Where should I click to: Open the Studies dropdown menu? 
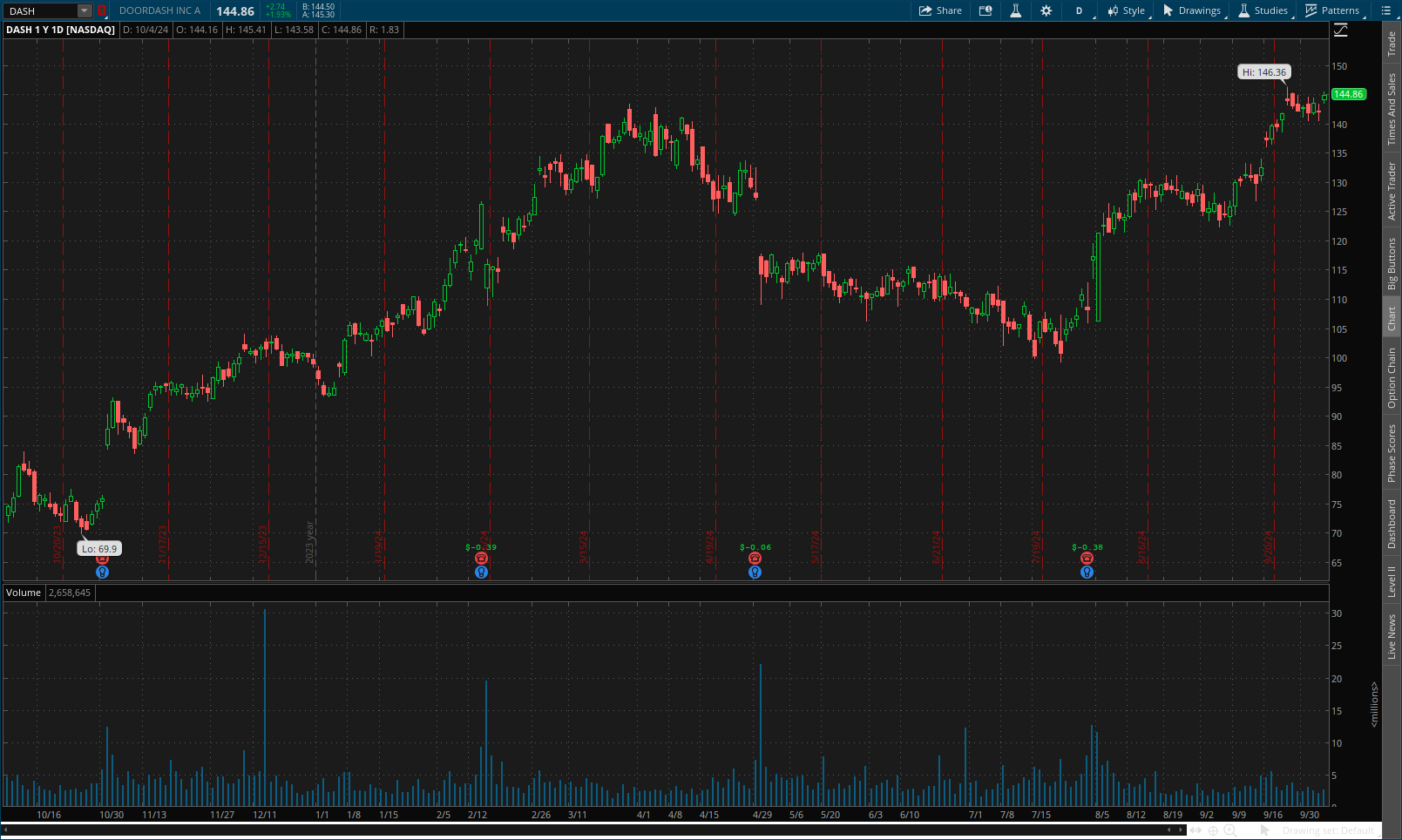[1263, 10]
